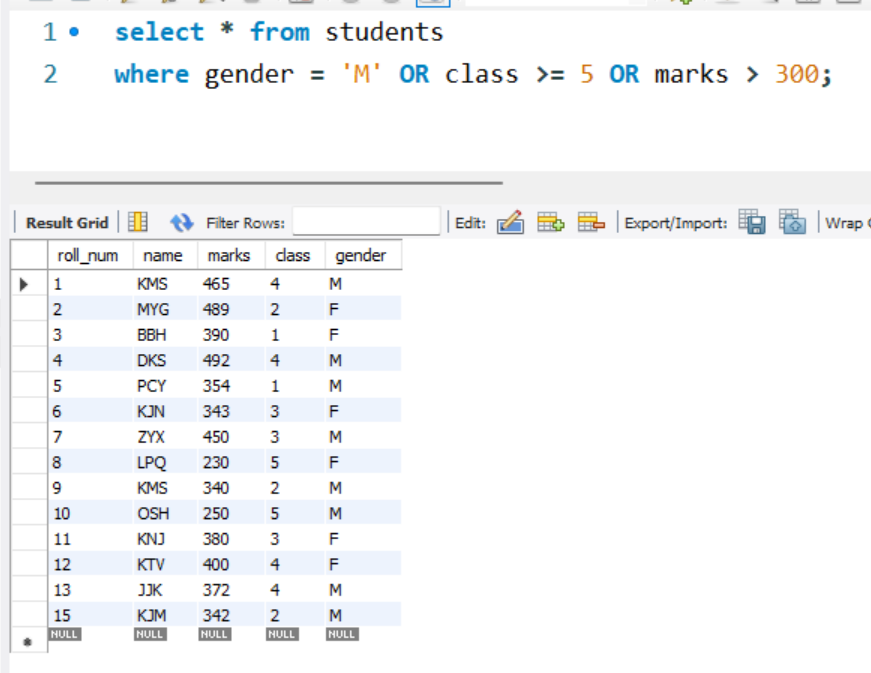Select the new row asterisk marker
This screenshot has width=871, height=673.
27,642
